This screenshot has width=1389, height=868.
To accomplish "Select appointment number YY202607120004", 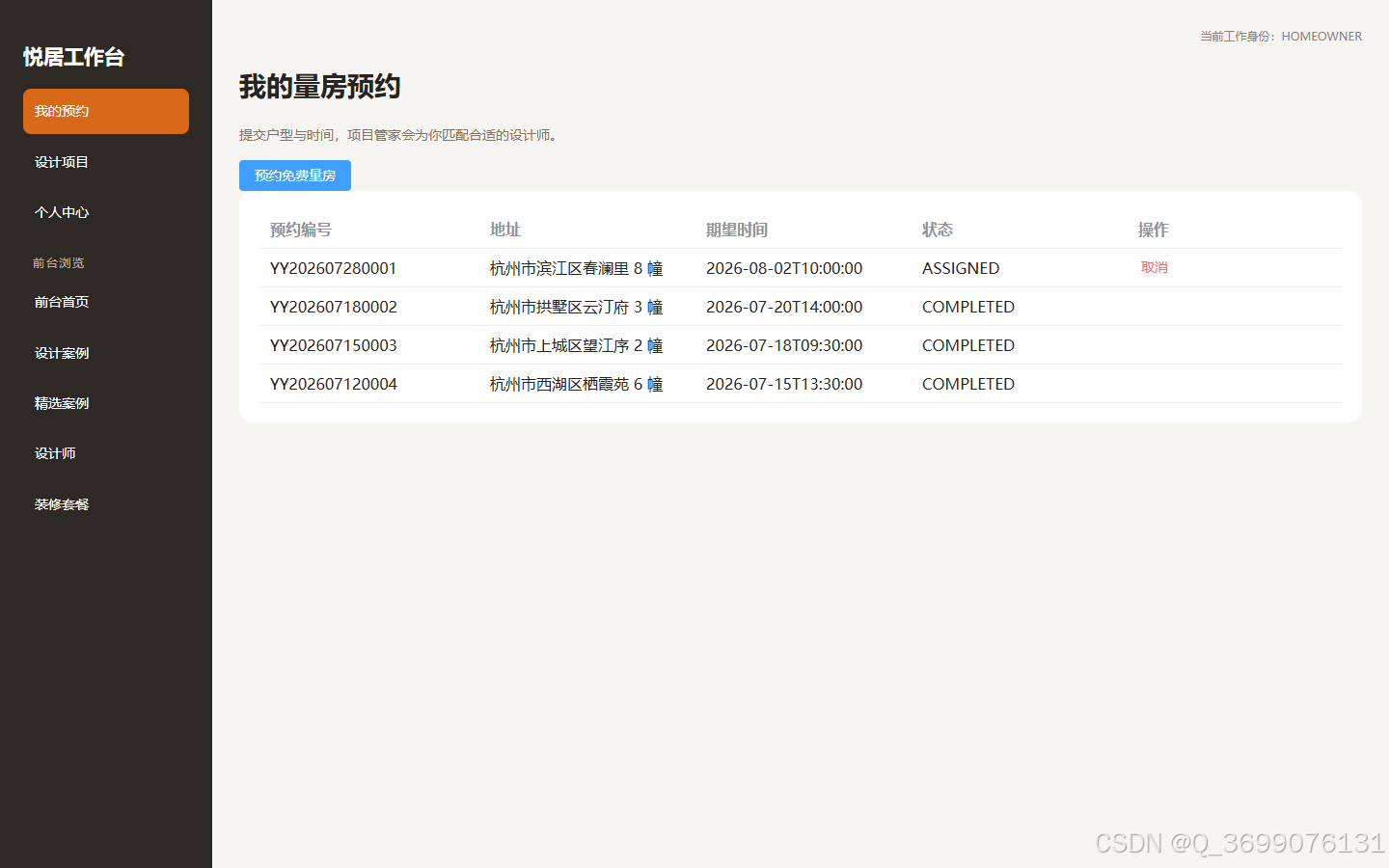I will click(x=334, y=384).
